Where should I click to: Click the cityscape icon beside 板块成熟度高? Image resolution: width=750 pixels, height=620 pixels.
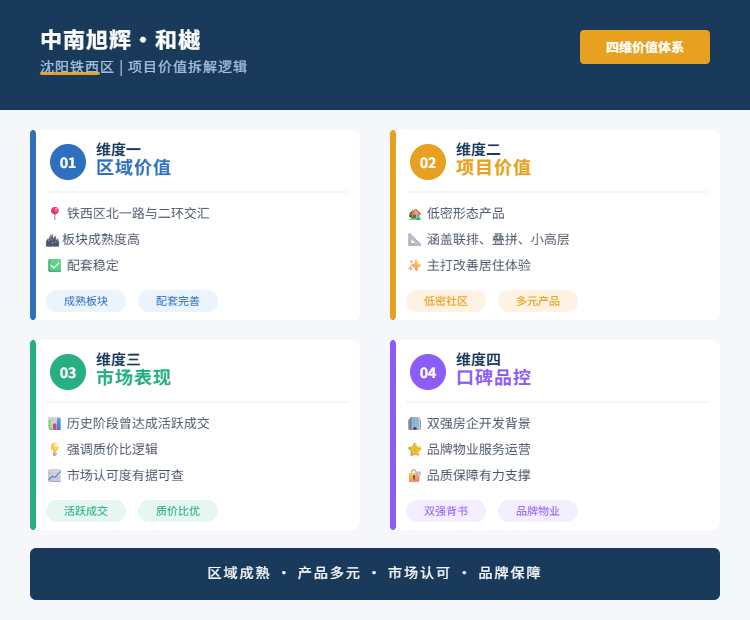click(52, 240)
